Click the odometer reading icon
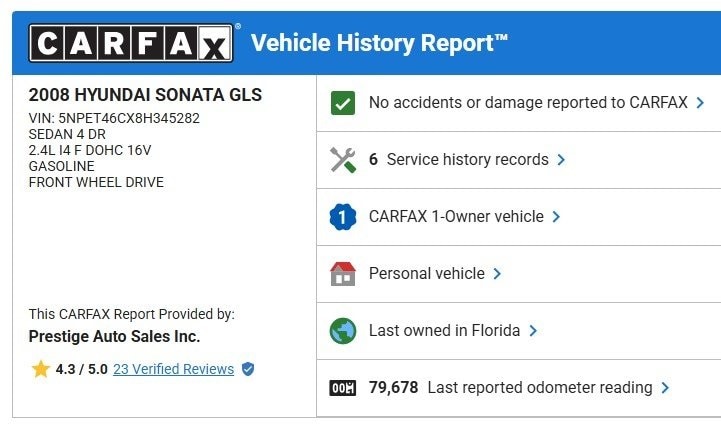The width and height of the screenshot is (721, 438). point(343,388)
